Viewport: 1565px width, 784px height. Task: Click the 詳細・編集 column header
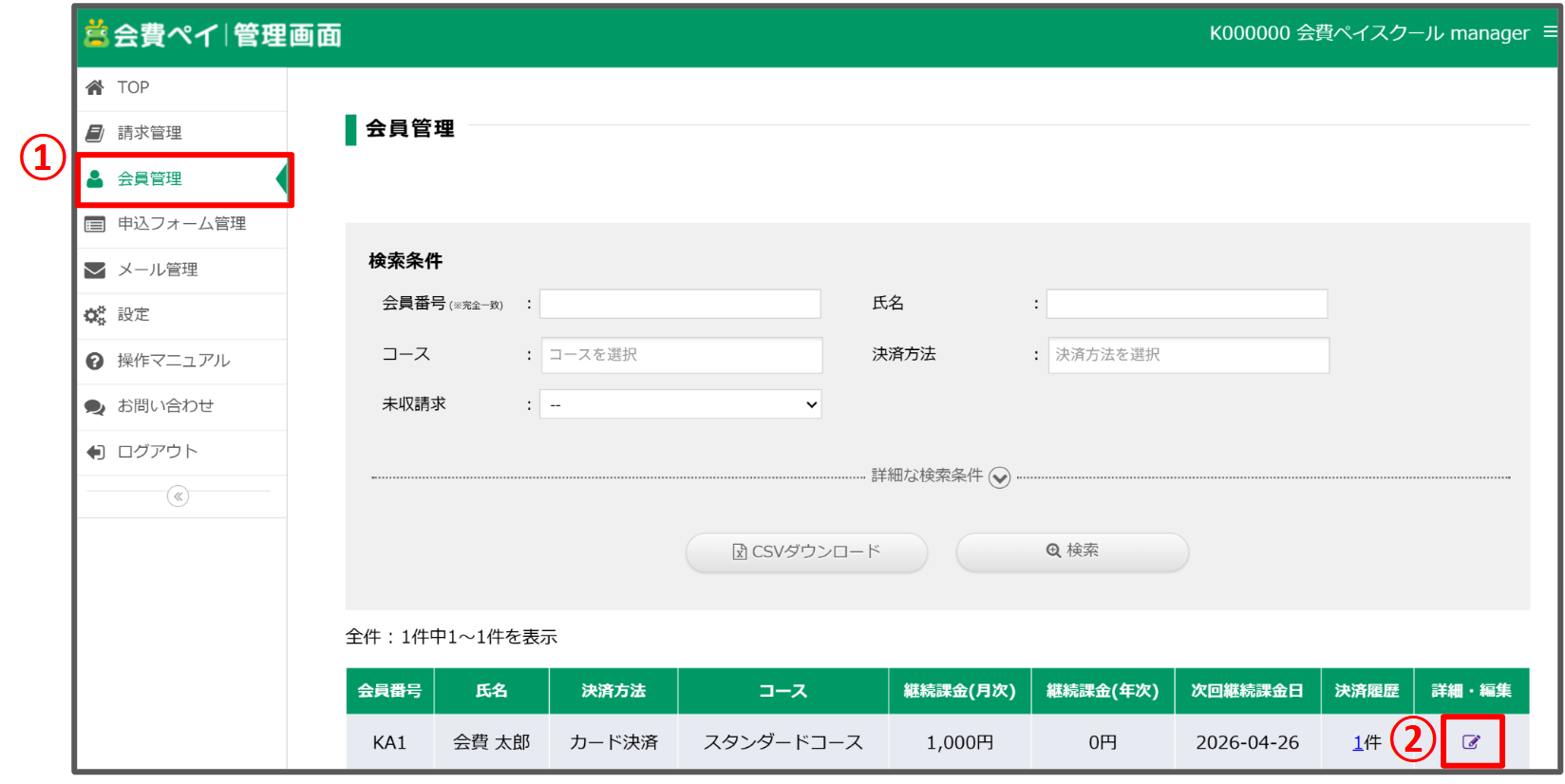[x=1472, y=691]
